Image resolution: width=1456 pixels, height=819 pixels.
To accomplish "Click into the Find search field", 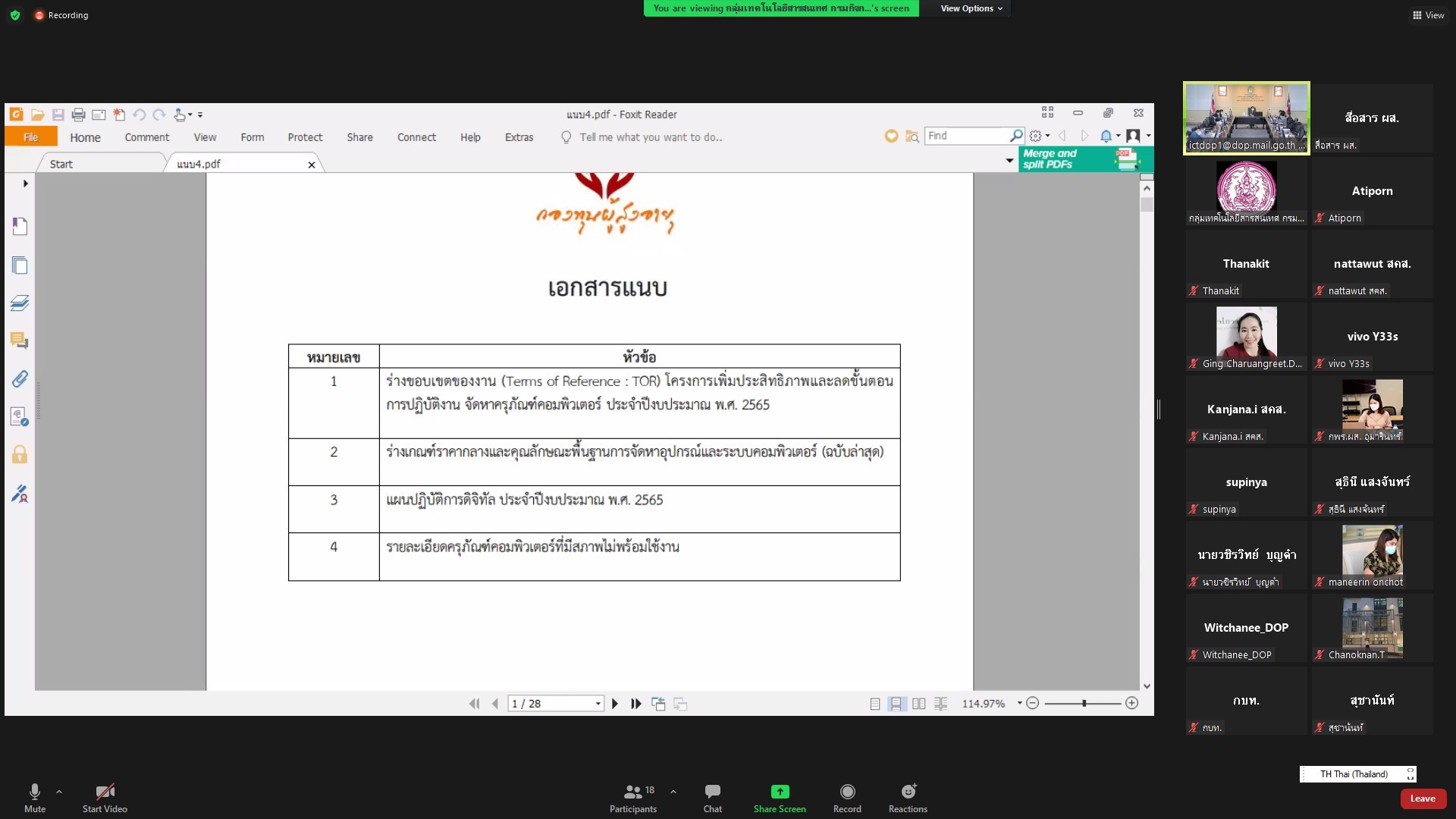I will (x=968, y=135).
